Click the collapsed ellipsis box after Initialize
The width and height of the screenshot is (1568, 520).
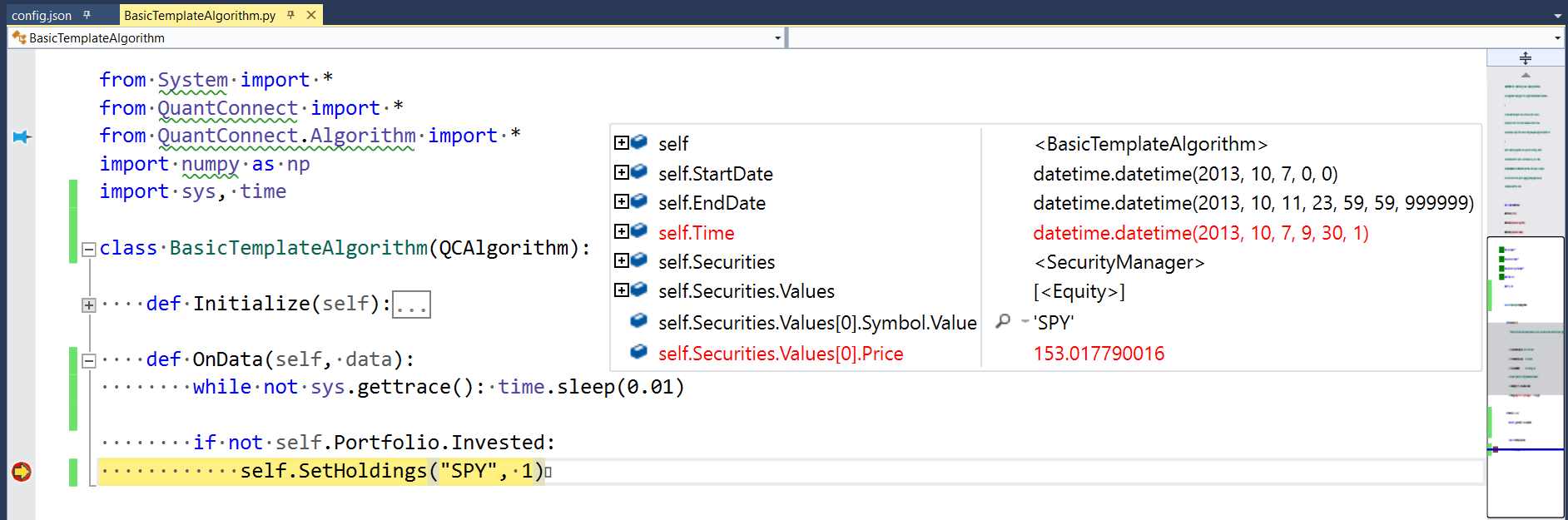(411, 305)
